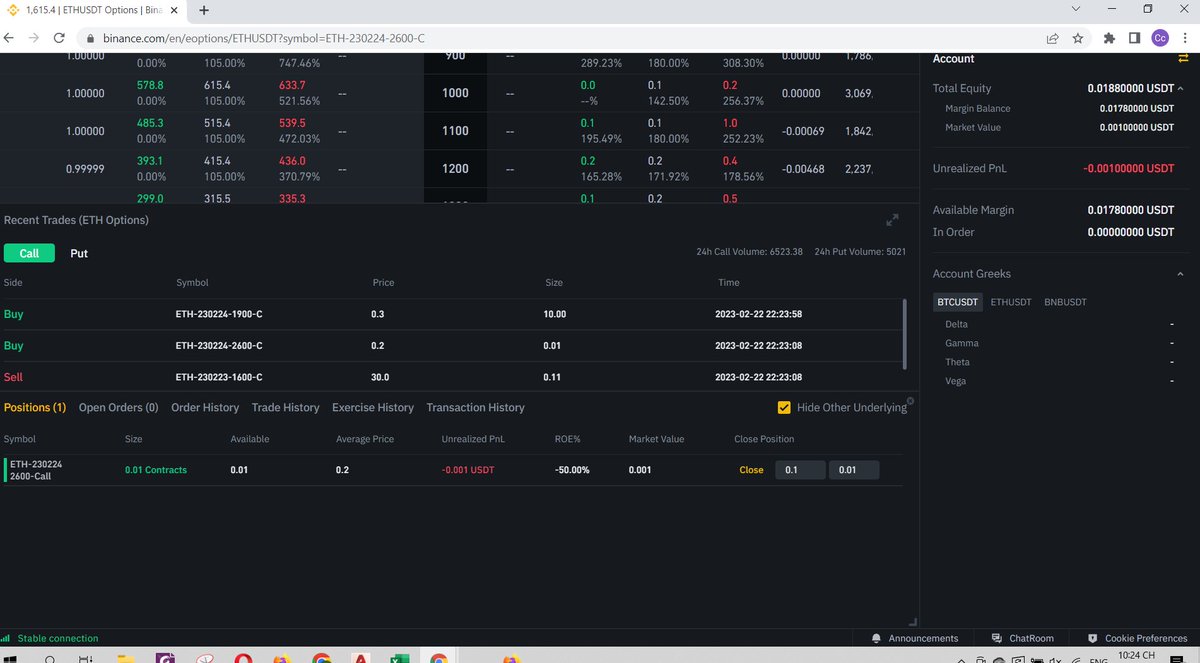Click the Total Equity 0.01880000 USDT value
The image size is (1200, 663).
click(x=1130, y=89)
